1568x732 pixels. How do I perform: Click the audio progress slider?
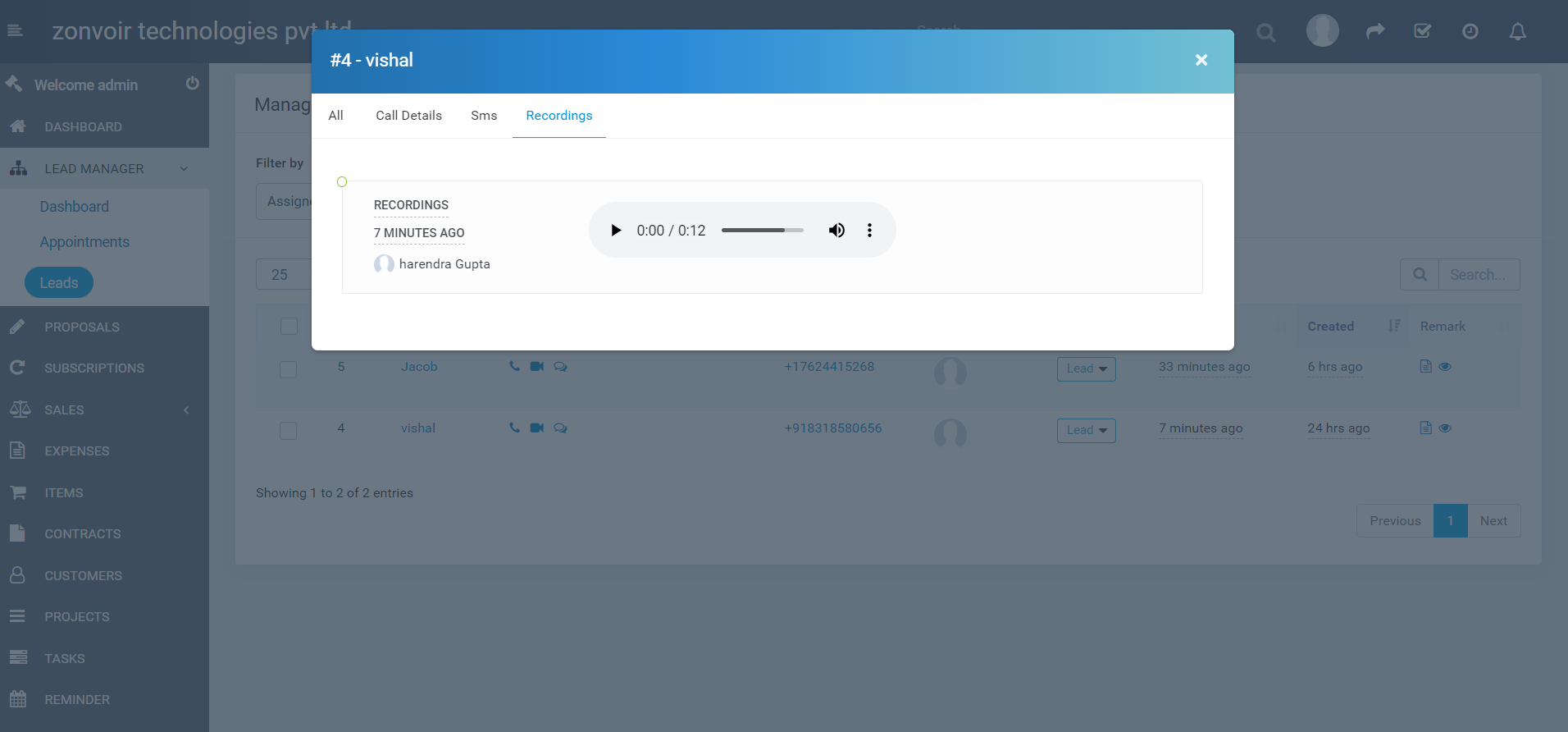pos(762,231)
